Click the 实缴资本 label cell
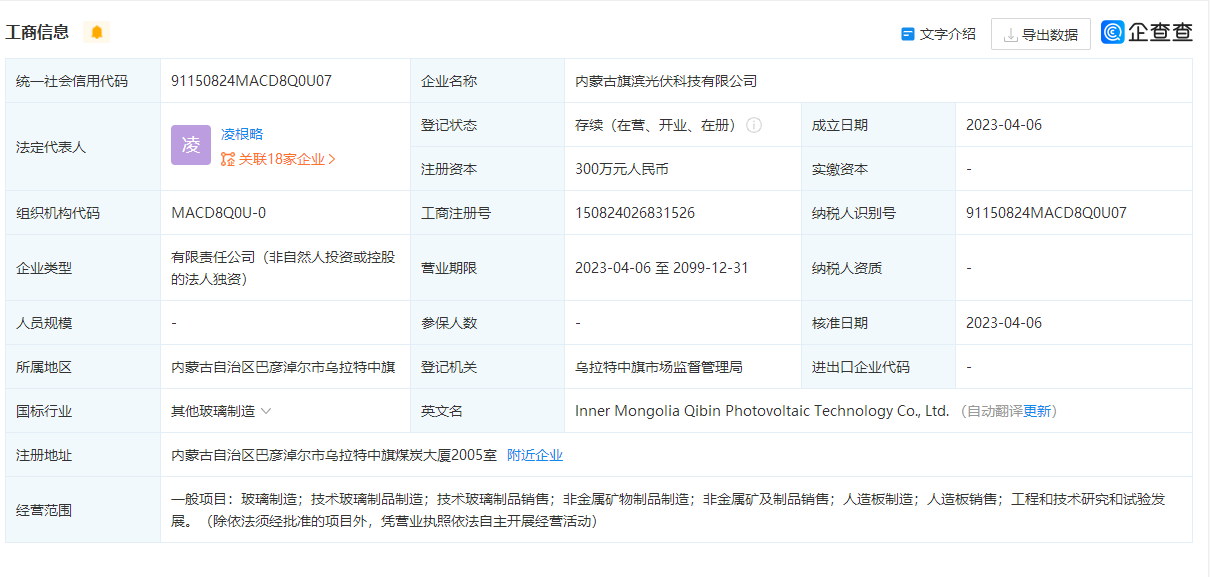The width and height of the screenshot is (1210, 577). (x=878, y=169)
